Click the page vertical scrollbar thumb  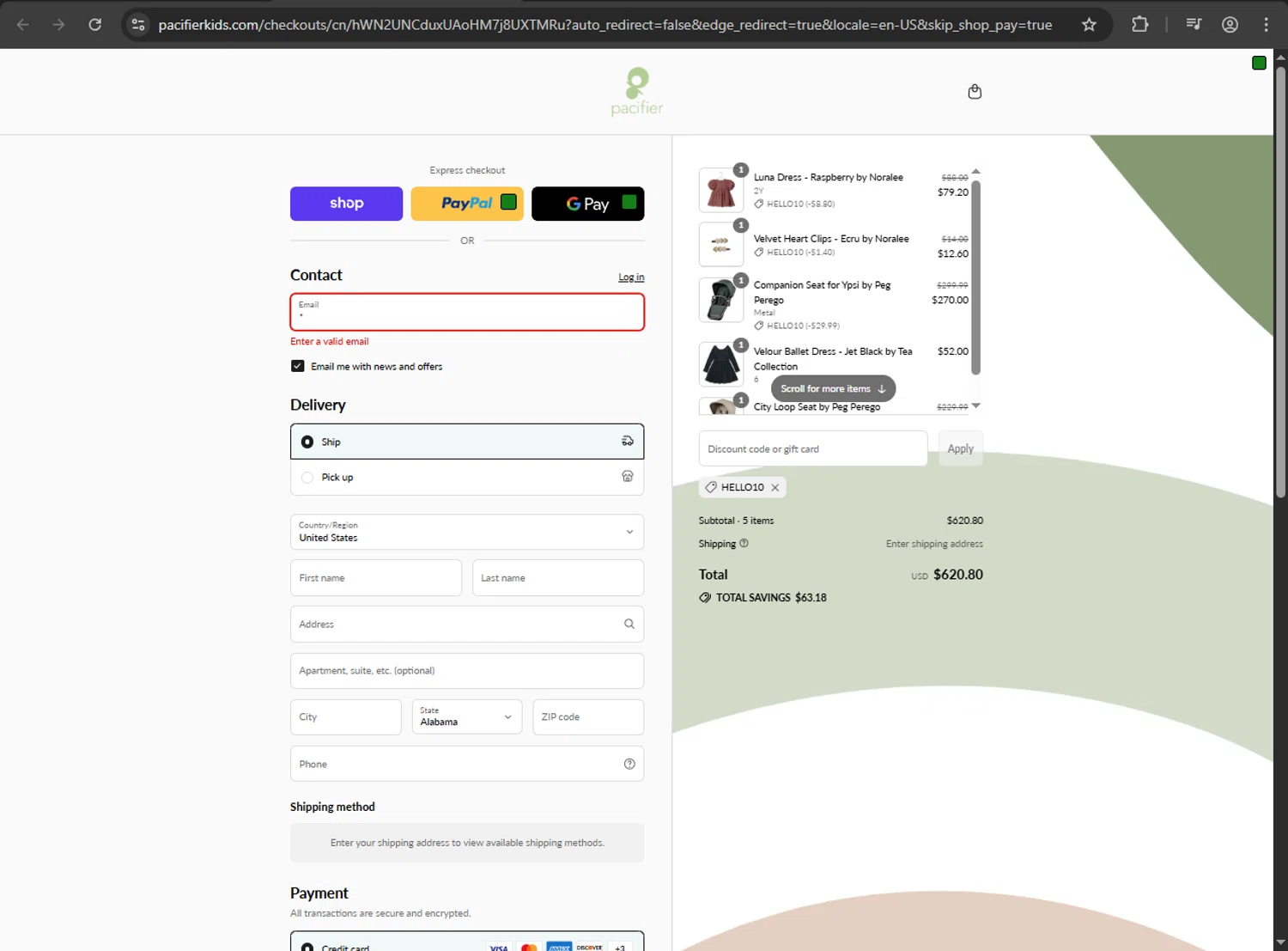tap(1280, 281)
